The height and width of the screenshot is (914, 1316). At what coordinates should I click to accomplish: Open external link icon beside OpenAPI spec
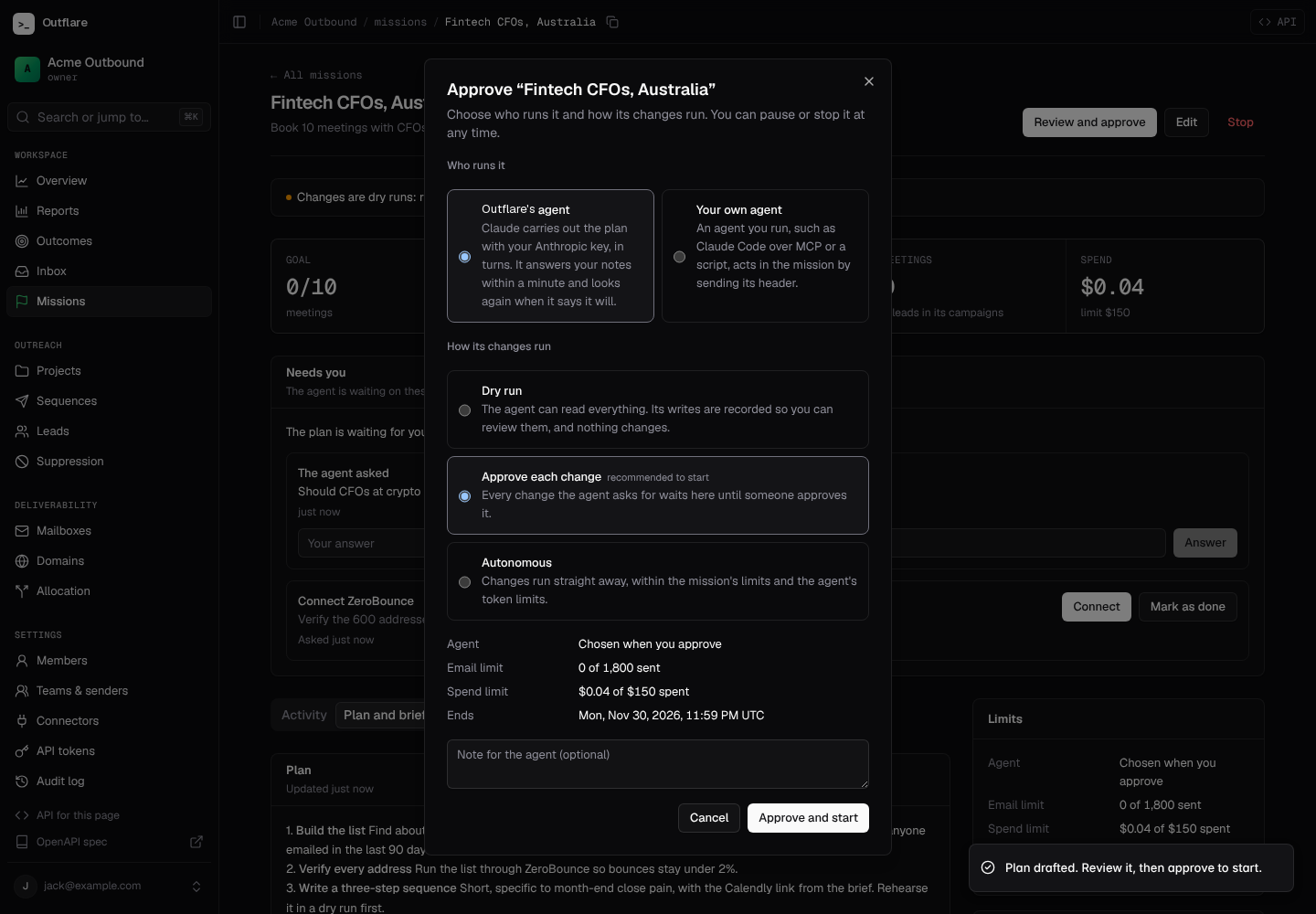coord(196,842)
